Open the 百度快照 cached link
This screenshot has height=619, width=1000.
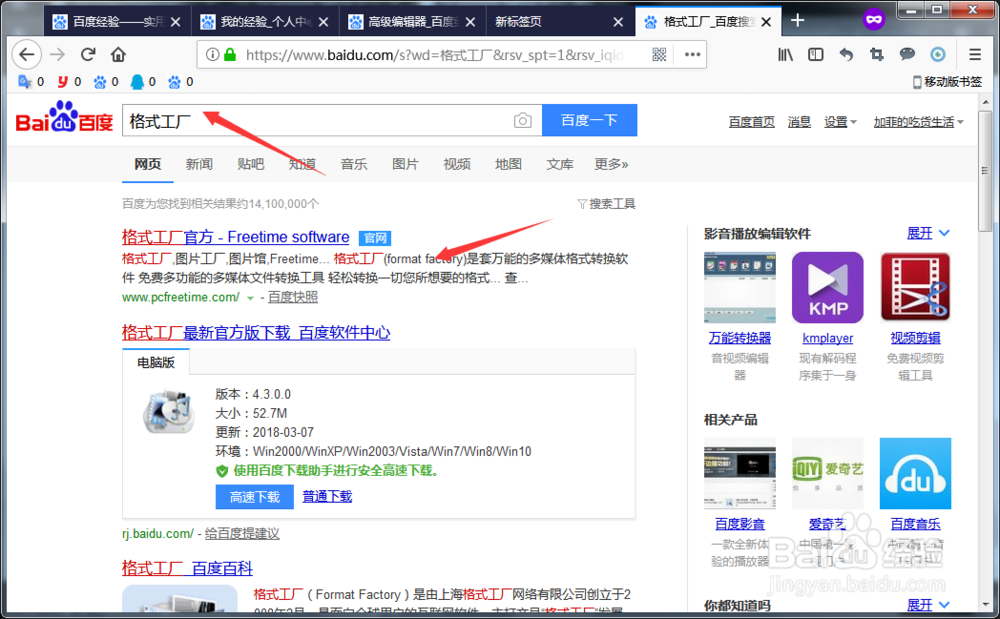click(x=293, y=297)
